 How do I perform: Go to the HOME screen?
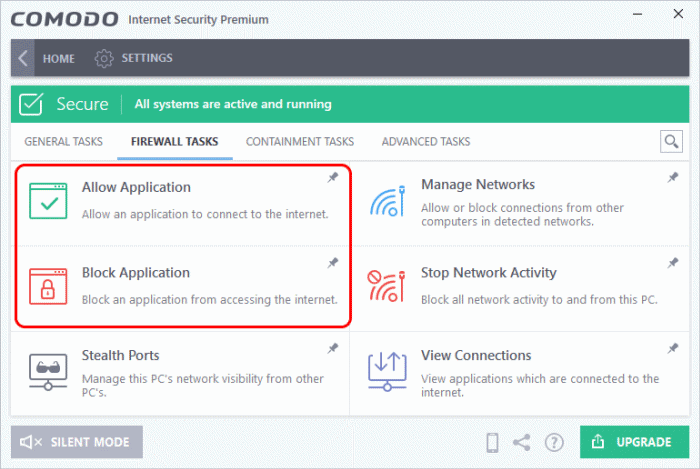tap(58, 58)
